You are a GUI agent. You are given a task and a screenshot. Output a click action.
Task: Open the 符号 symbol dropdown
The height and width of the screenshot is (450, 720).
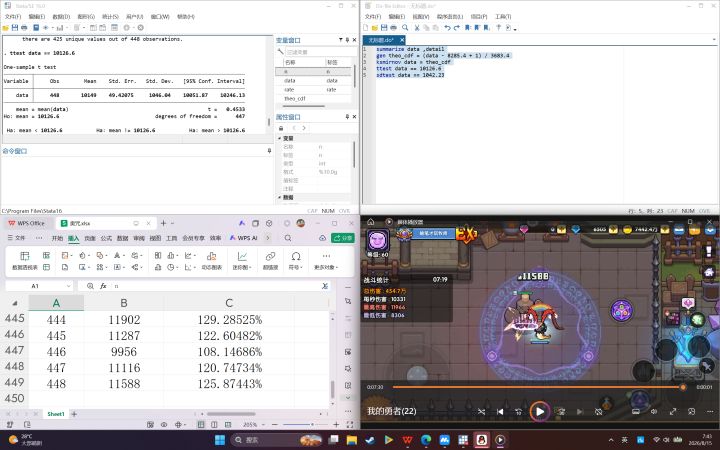point(296,260)
